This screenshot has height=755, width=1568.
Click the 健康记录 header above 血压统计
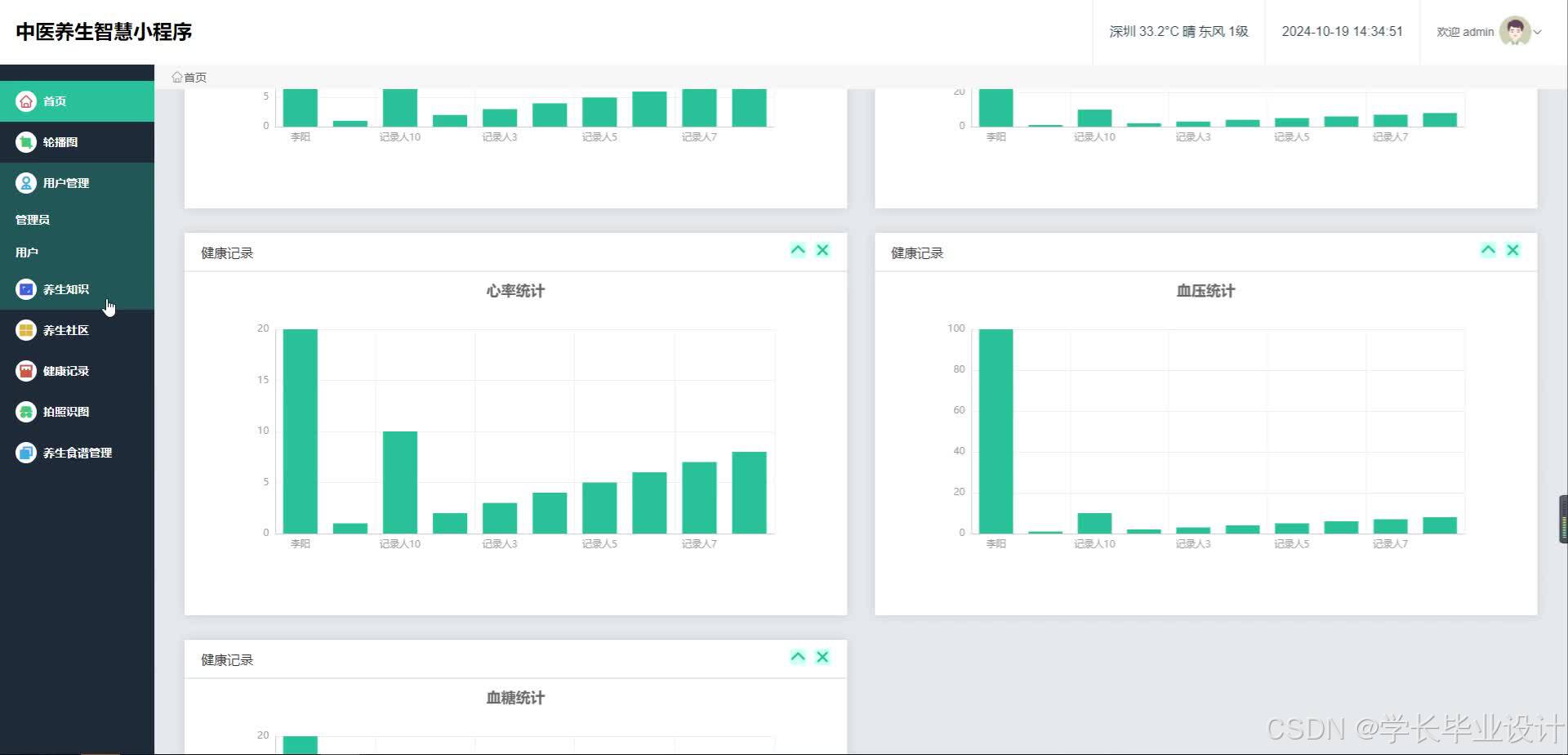pos(917,253)
